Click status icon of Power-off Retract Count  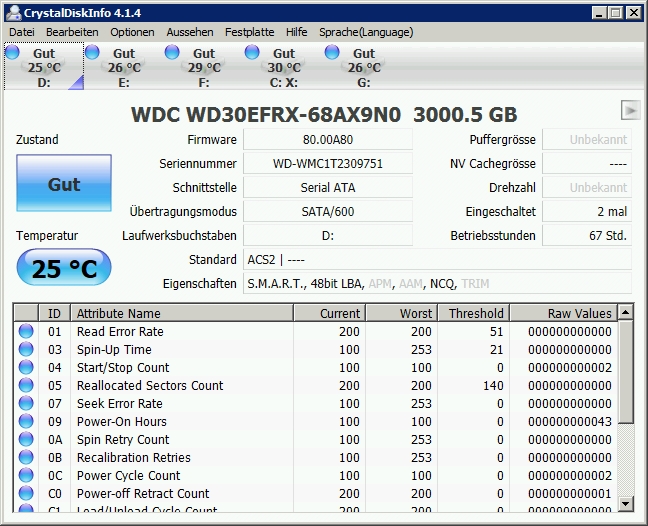click(26, 493)
